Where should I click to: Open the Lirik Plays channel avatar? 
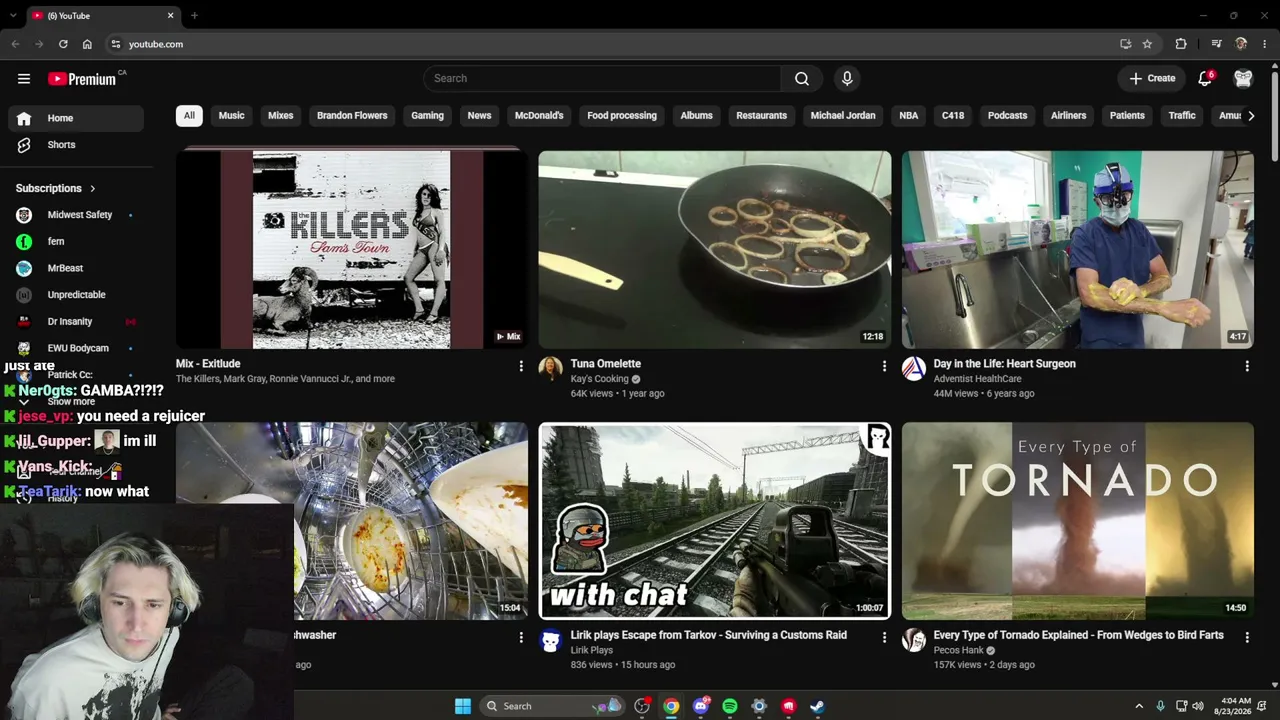pos(550,640)
